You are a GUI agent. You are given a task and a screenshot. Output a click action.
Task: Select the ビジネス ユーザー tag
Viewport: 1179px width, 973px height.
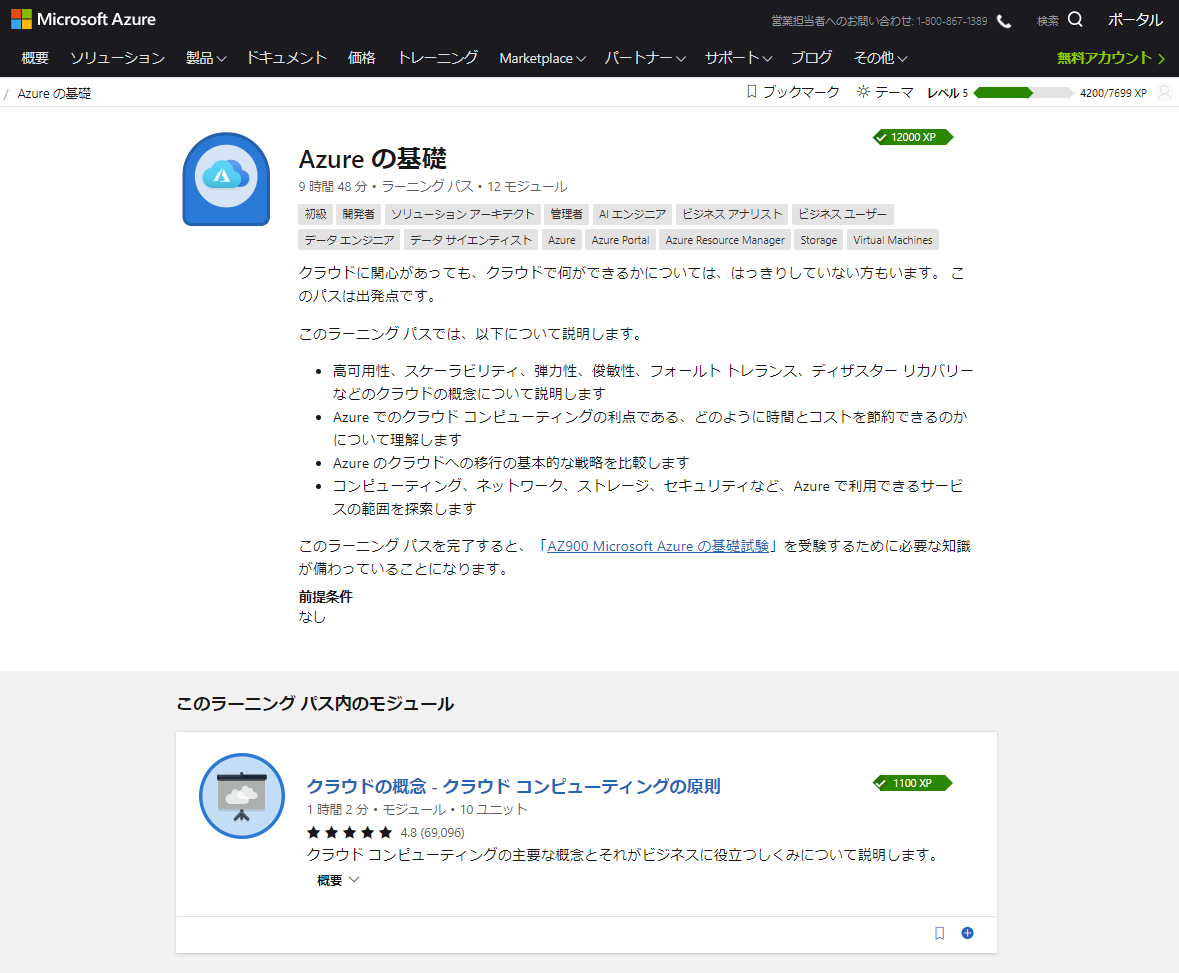pos(842,214)
